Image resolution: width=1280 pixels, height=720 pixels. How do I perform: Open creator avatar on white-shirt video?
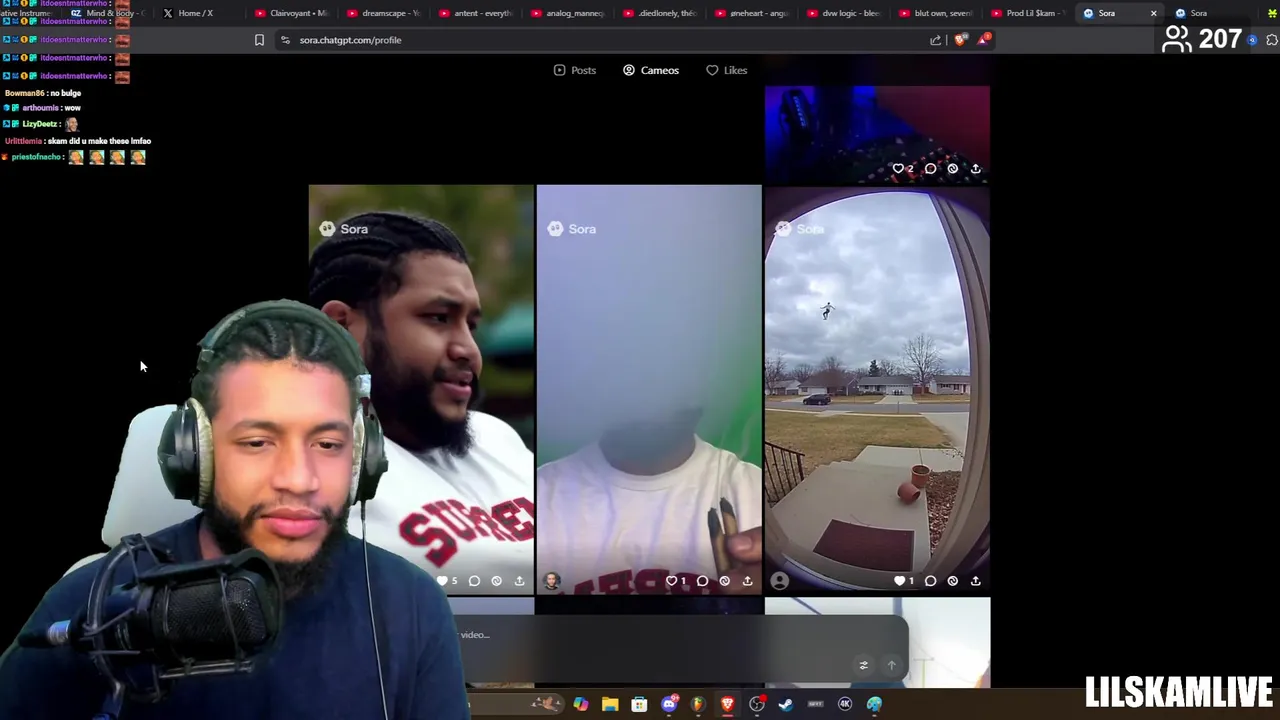pyautogui.click(x=552, y=581)
